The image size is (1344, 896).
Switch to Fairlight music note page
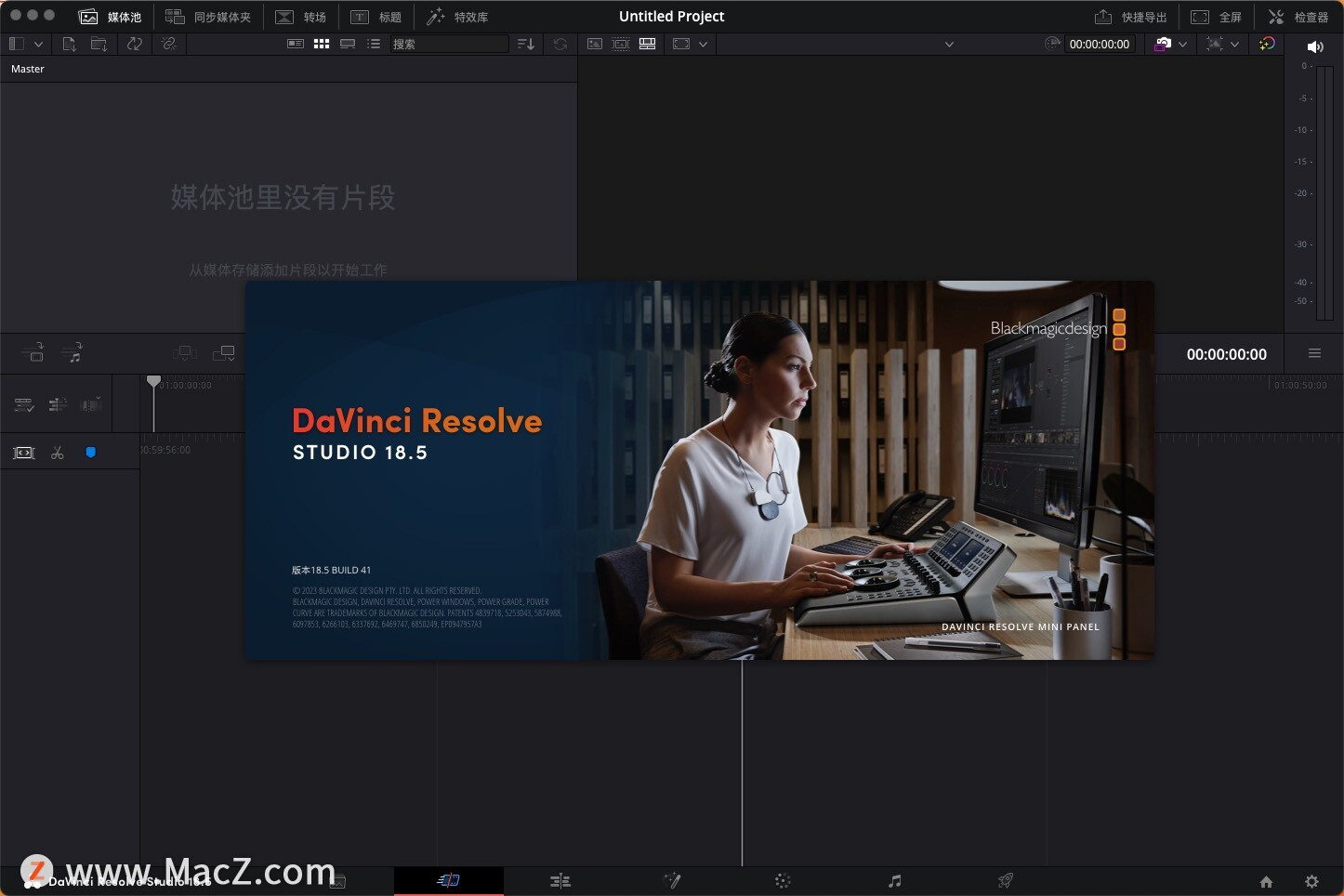click(x=894, y=880)
